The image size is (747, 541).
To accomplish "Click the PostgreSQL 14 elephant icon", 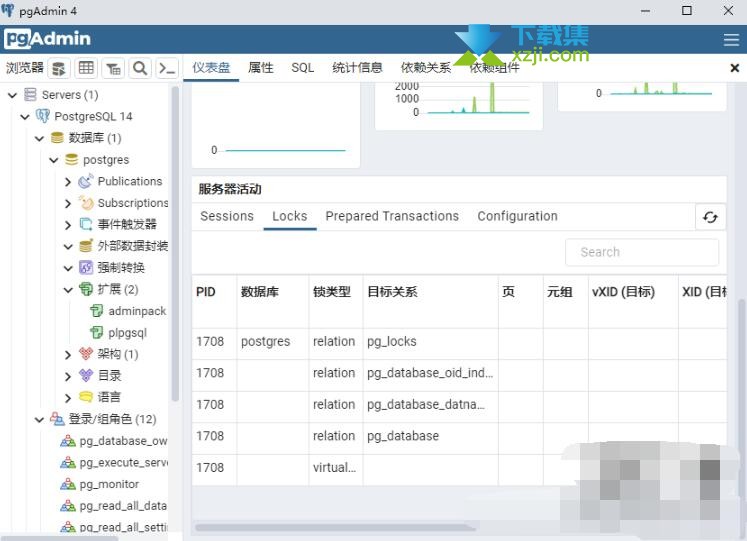I will [43, 116].
